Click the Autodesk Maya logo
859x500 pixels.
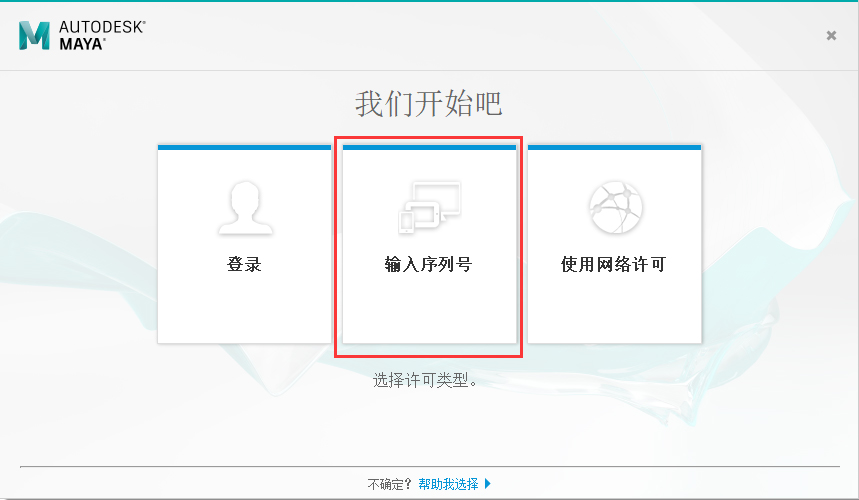click(x=82, y=36)
